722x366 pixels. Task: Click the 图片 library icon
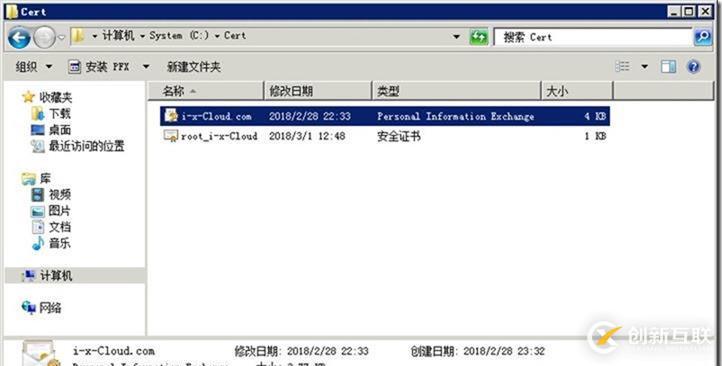click(x=38, y=211)
